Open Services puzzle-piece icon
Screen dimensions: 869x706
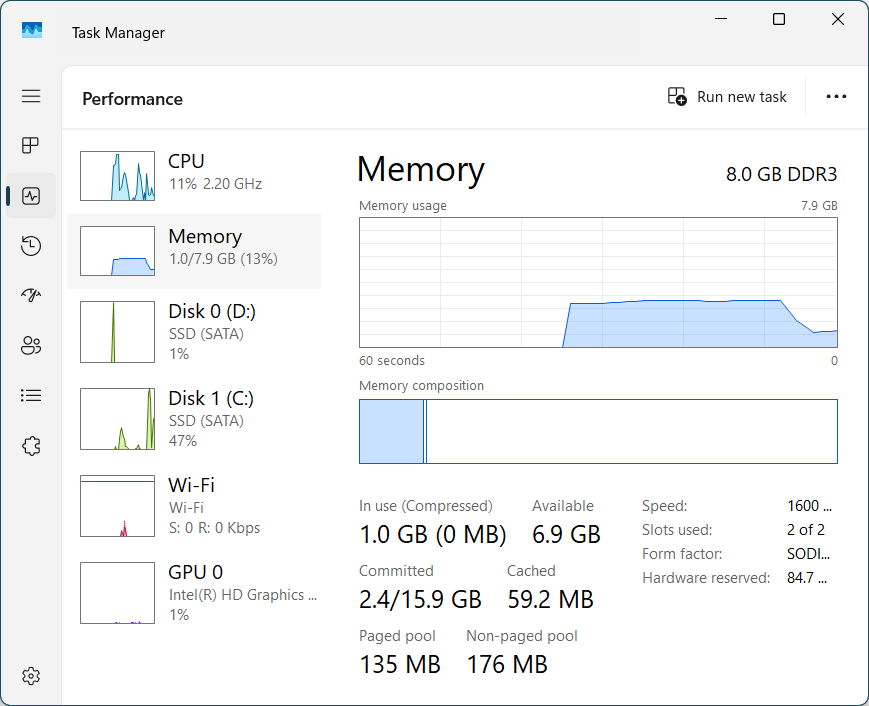tap(31, 446)
